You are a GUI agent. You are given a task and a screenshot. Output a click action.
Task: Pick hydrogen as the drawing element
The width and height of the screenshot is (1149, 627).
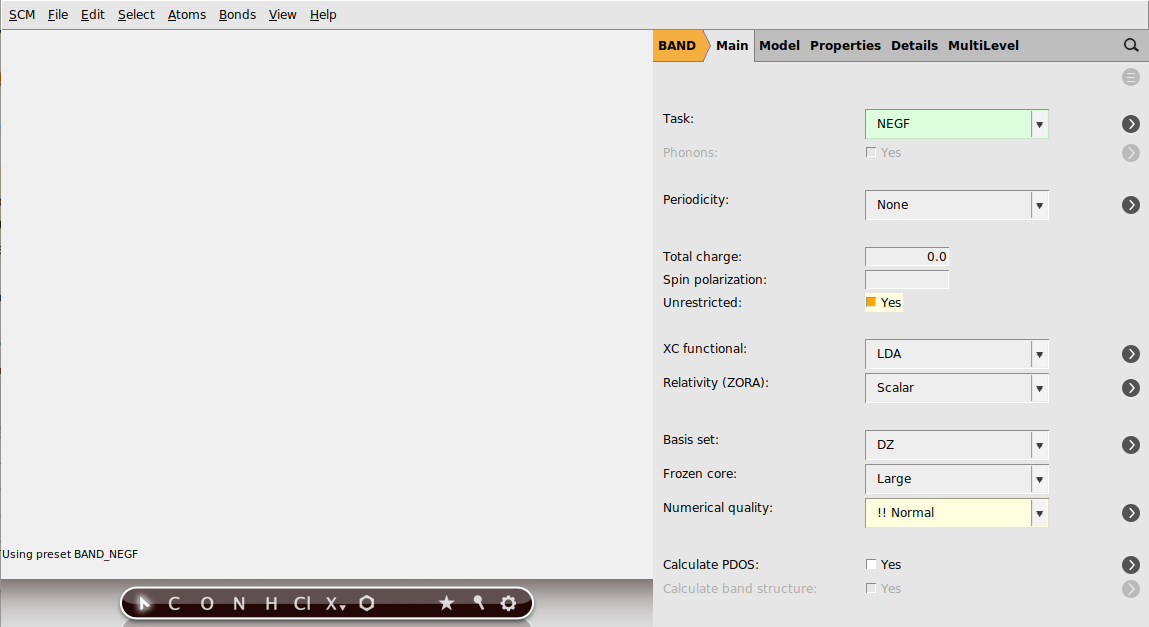pos(269,603)
